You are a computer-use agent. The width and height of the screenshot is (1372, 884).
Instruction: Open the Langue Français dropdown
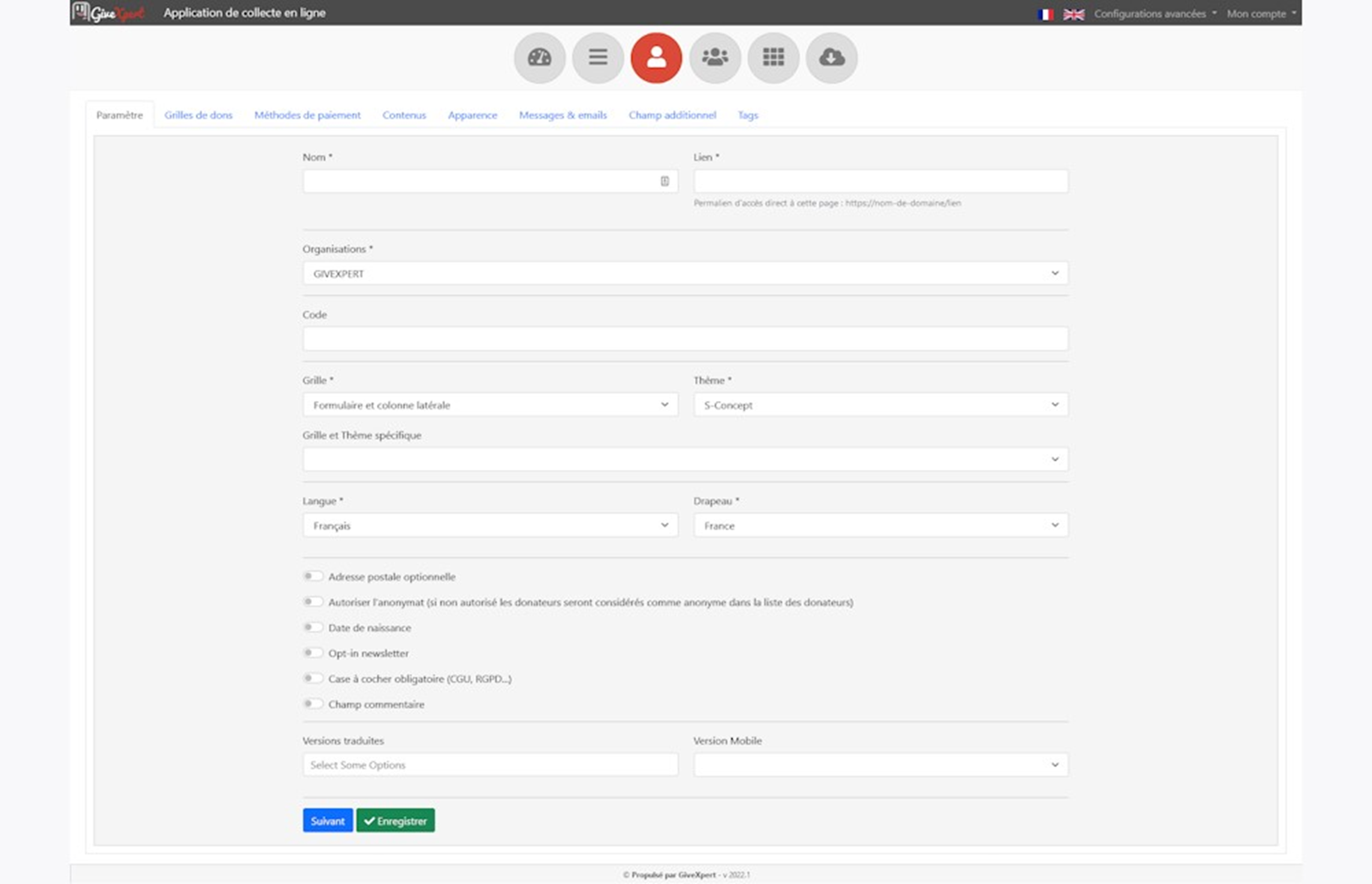(x=490, y=525)
